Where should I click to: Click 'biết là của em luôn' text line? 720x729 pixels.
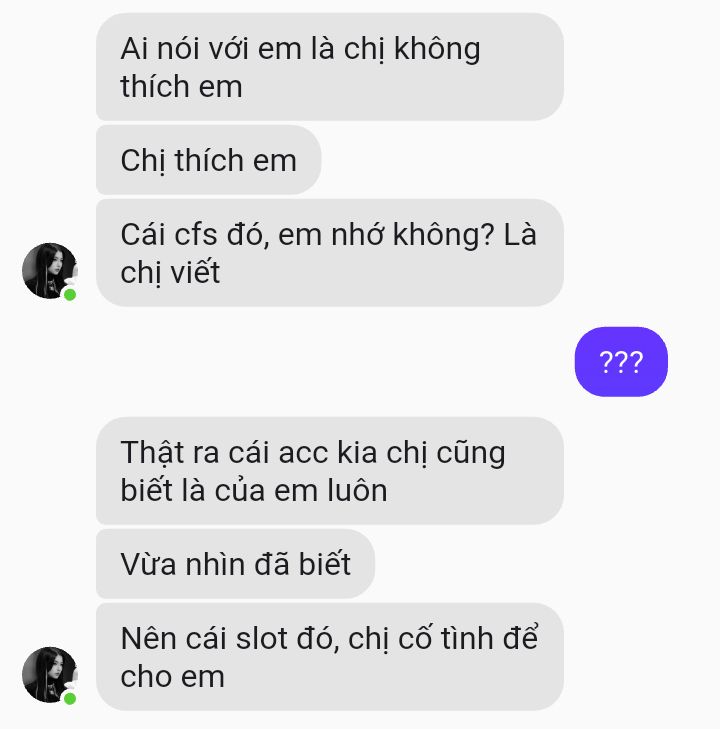point(254,490)
